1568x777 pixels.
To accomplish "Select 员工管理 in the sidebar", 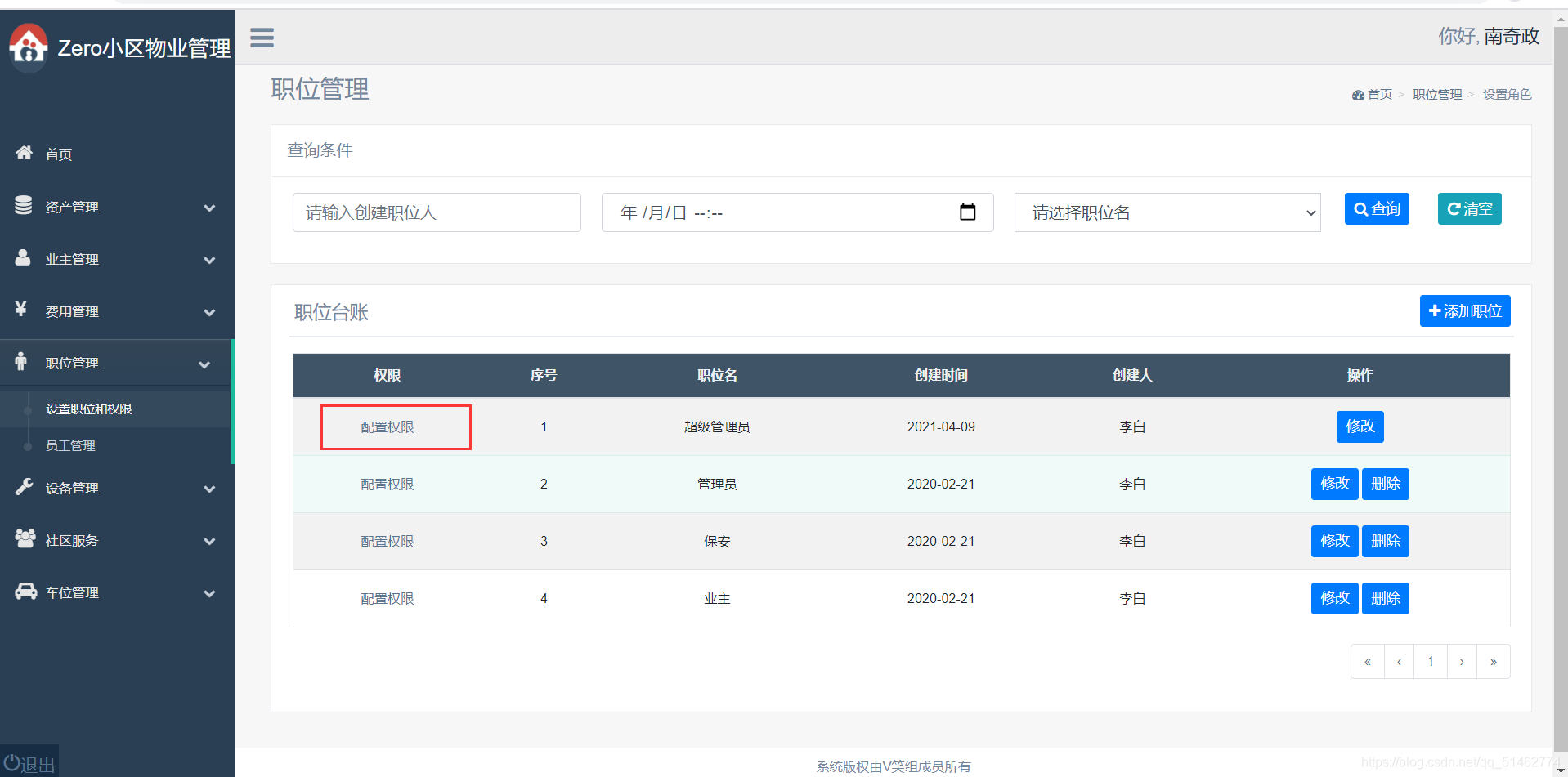I will click(x=71, y=445).
